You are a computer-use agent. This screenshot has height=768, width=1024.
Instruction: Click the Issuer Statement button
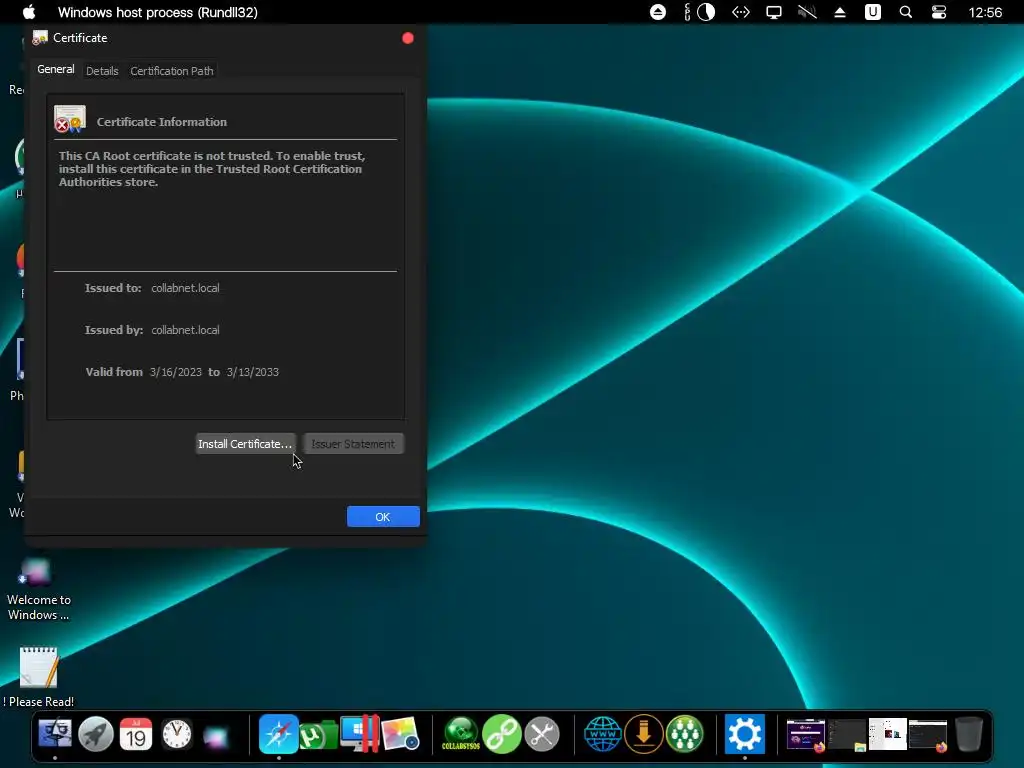tap(353, 444)
